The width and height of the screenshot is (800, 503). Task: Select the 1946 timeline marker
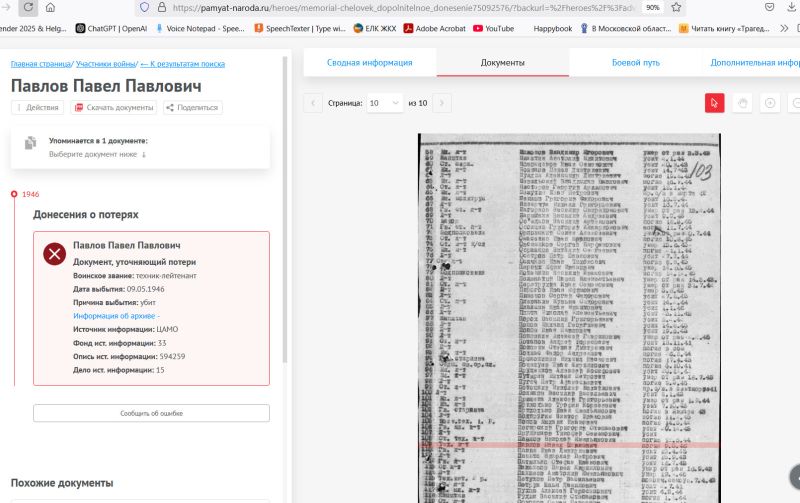tap(14, 194)
